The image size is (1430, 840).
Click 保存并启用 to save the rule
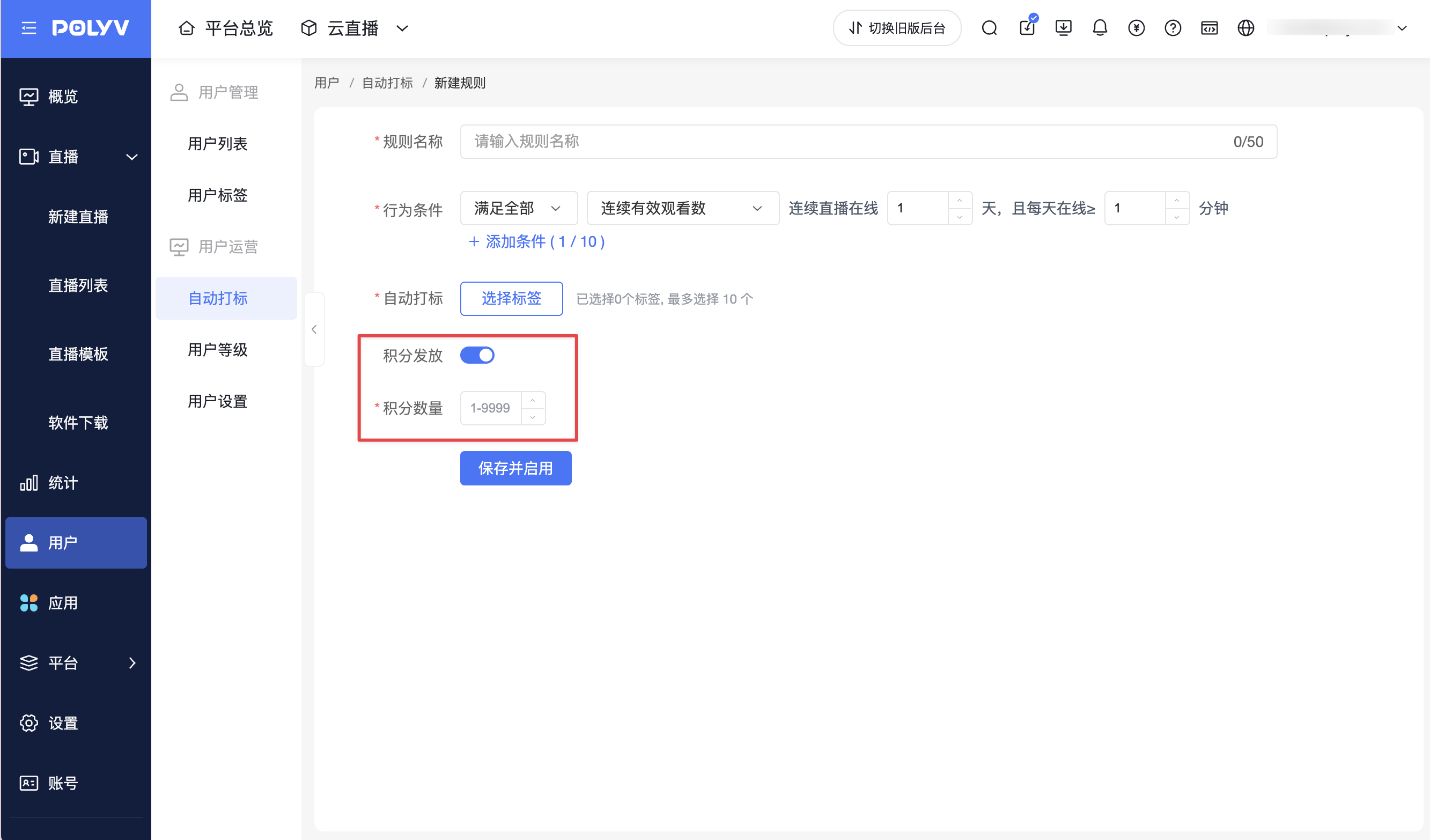point(515,468)
